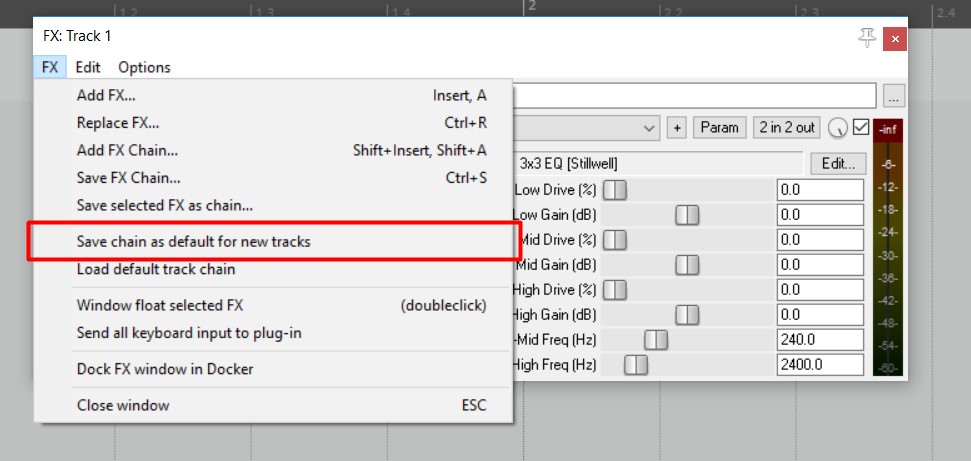Open the Options menu
The height and width of the screenshot is (461, 971).
(144, 67)
